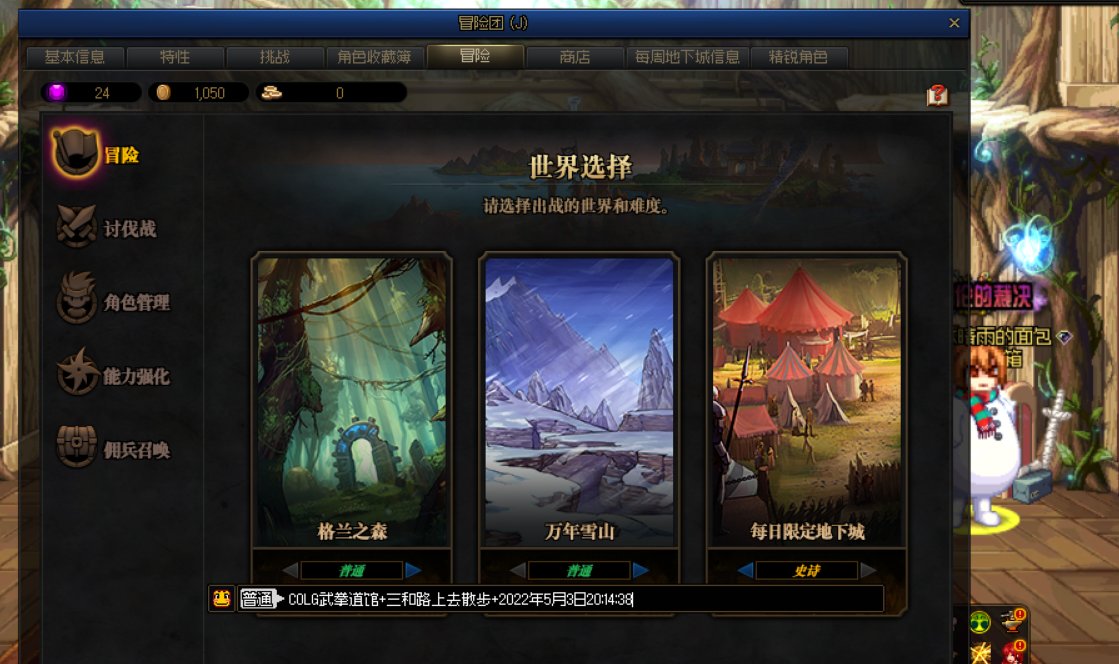The height and width of the screenshot is (664, 1119).
Task: Select the 格兰之森 world card
Action: [352, 401]
